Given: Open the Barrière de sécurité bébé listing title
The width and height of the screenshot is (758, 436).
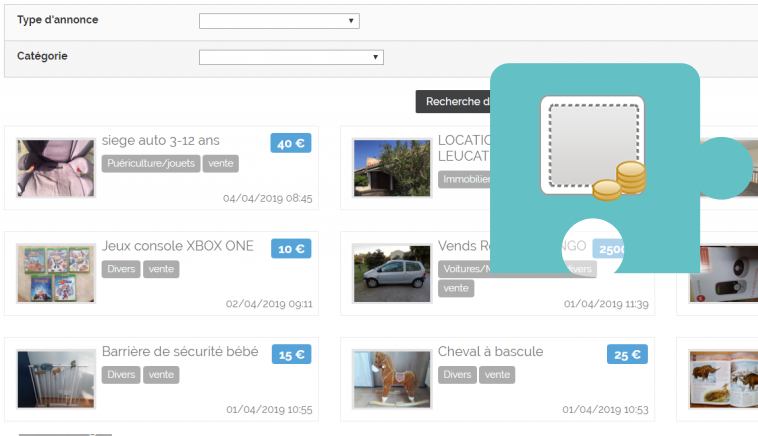Looking at the screenshot, I should click(180, 351).
